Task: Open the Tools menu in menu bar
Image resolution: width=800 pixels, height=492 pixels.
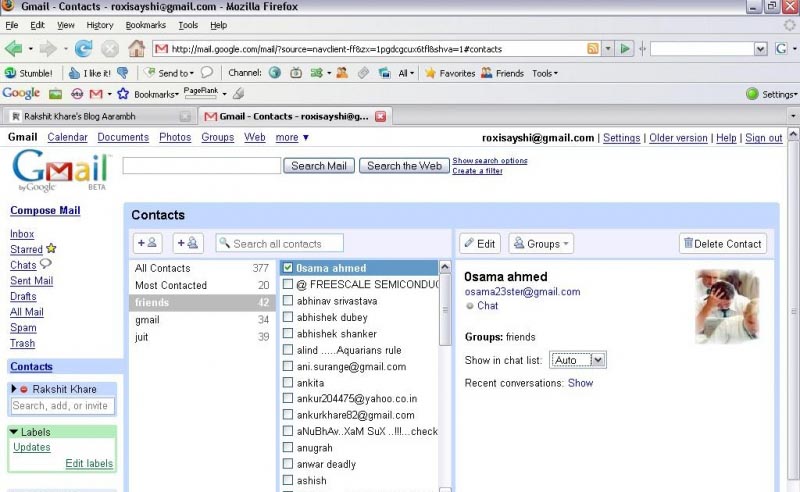Action: pos(188,25)
